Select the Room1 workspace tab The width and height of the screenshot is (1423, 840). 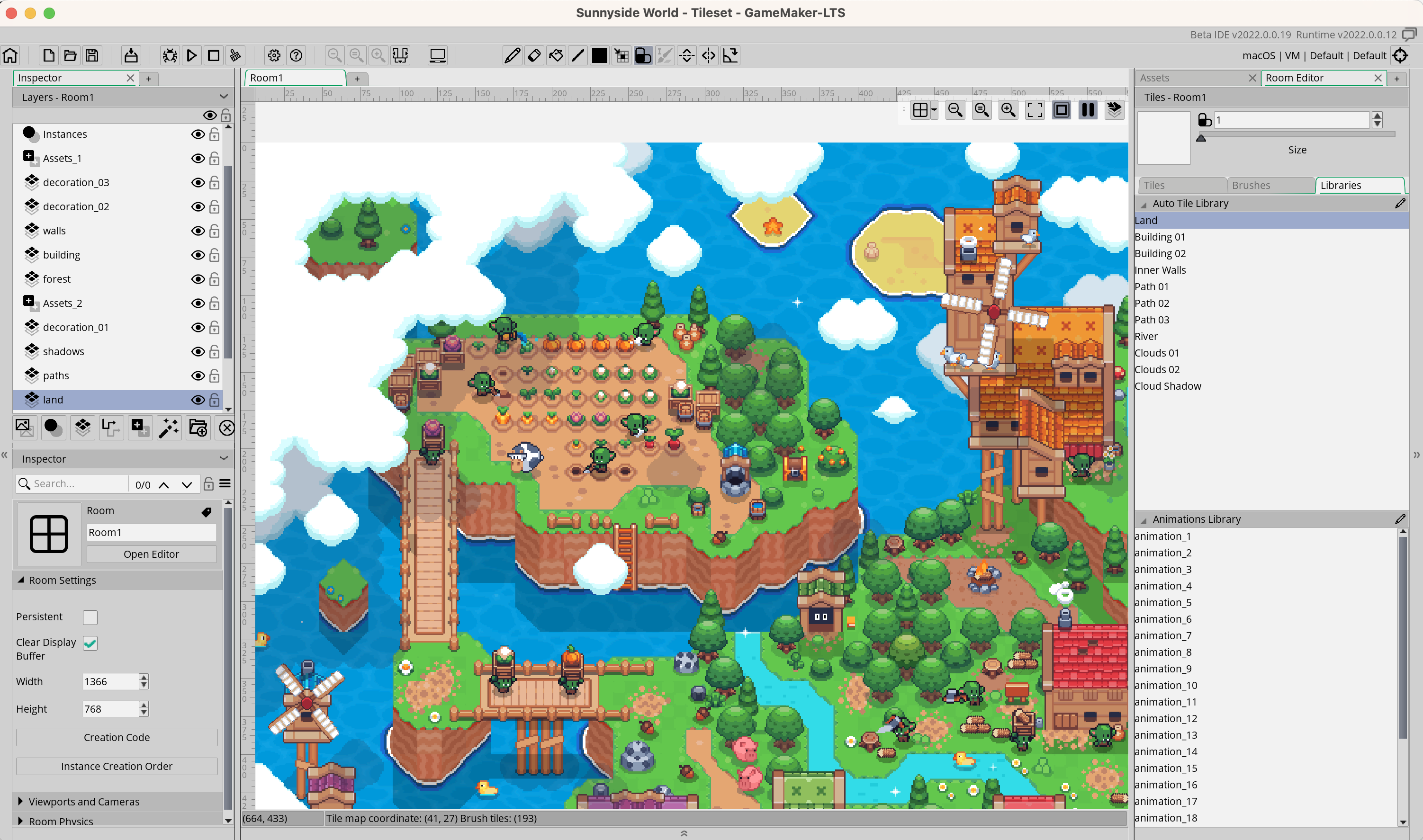295,78
